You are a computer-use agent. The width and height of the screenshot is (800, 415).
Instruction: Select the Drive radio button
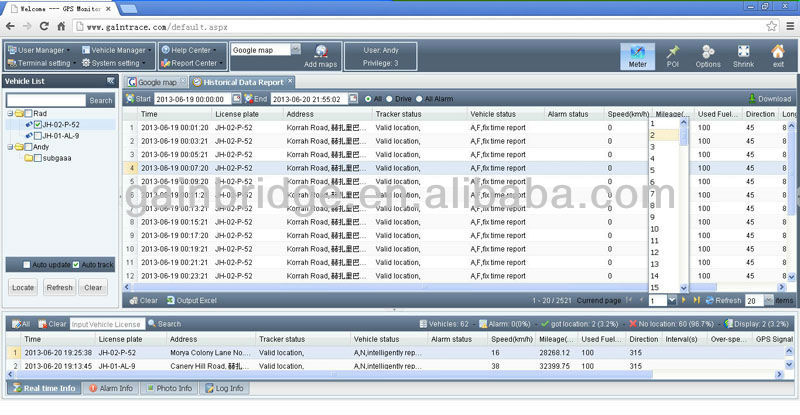point(390,99)
